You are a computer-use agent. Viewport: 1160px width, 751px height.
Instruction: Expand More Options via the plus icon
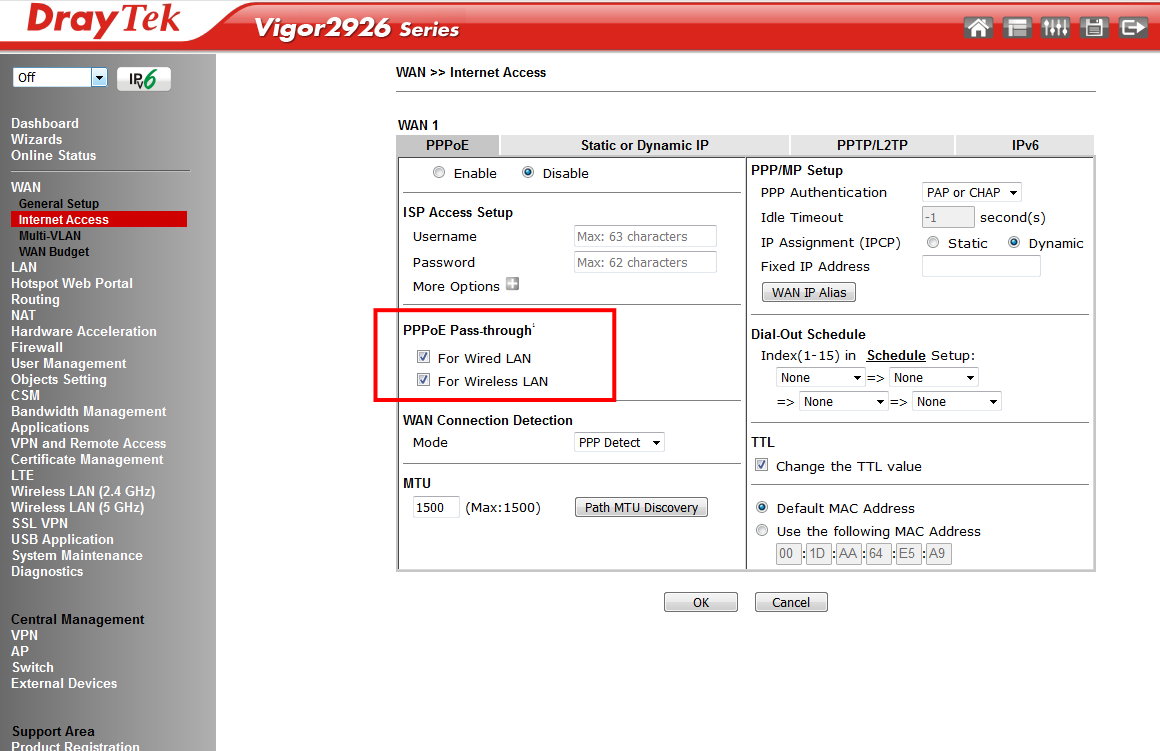click(512, 285)
